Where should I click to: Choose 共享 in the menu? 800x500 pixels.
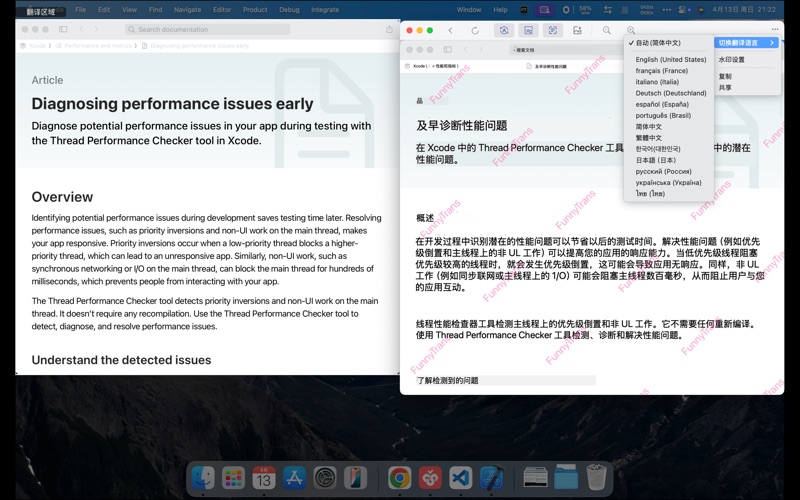[x=725, y=88]
